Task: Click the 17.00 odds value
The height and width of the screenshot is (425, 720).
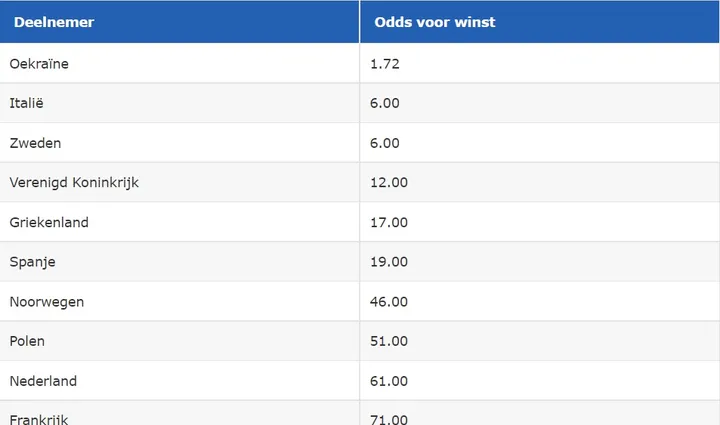Action: pos(391,222)
